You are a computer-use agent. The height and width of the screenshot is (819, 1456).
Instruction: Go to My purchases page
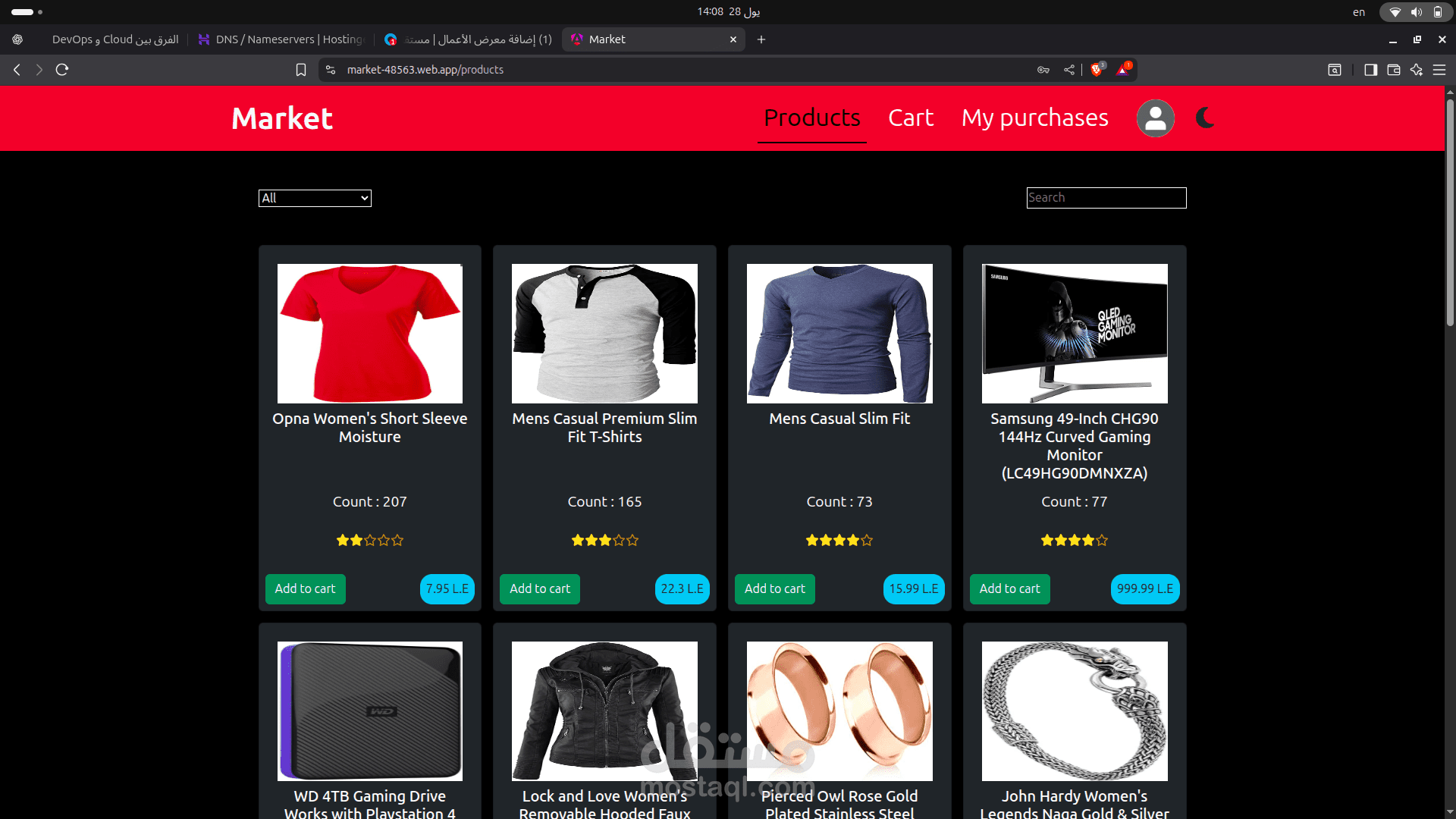[1034, 118]
